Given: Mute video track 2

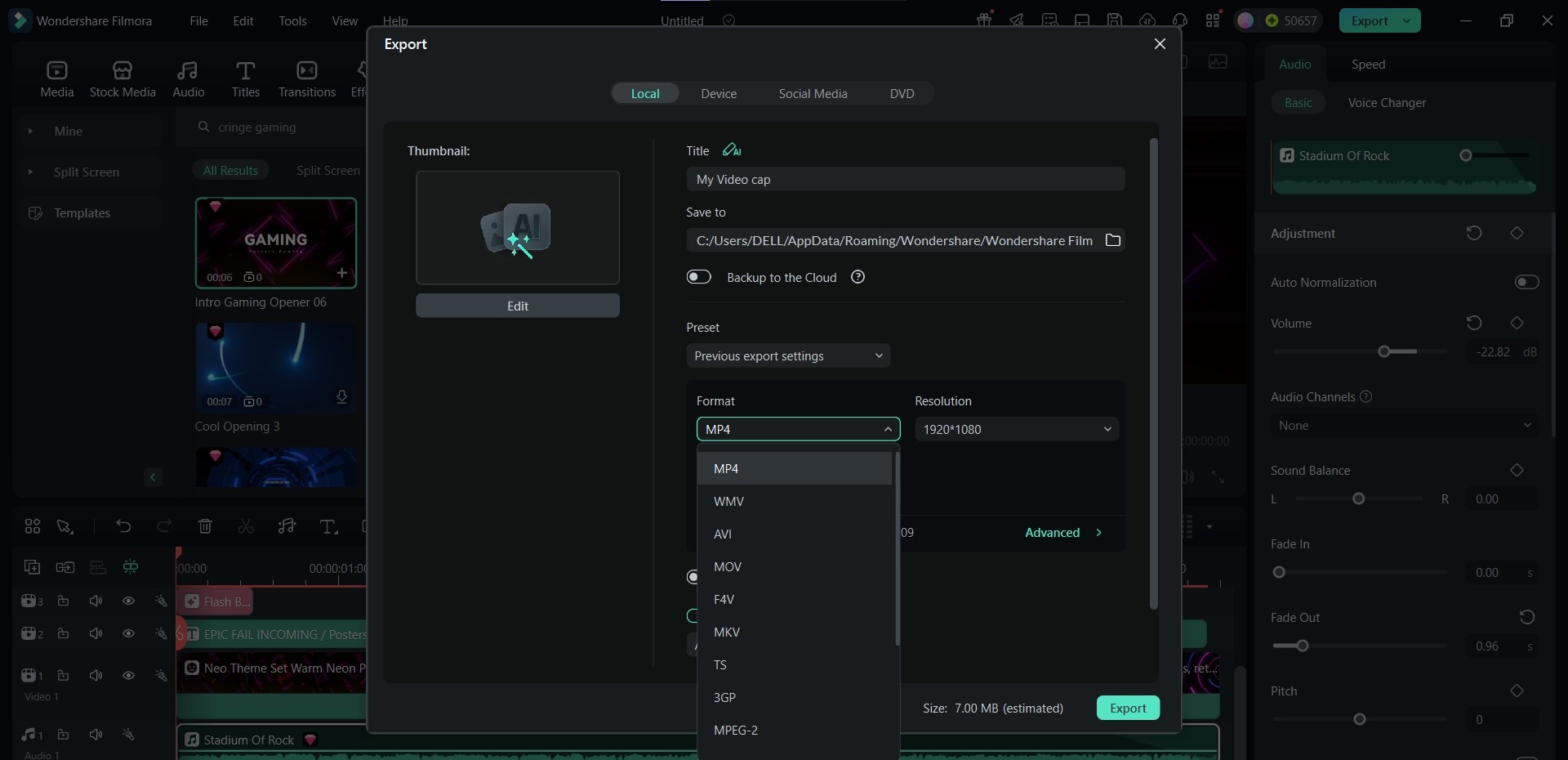Looking at the screenshot, I should 96,633.
